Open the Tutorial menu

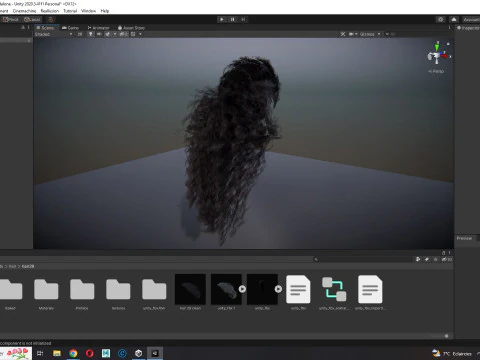tap(70, 11)
